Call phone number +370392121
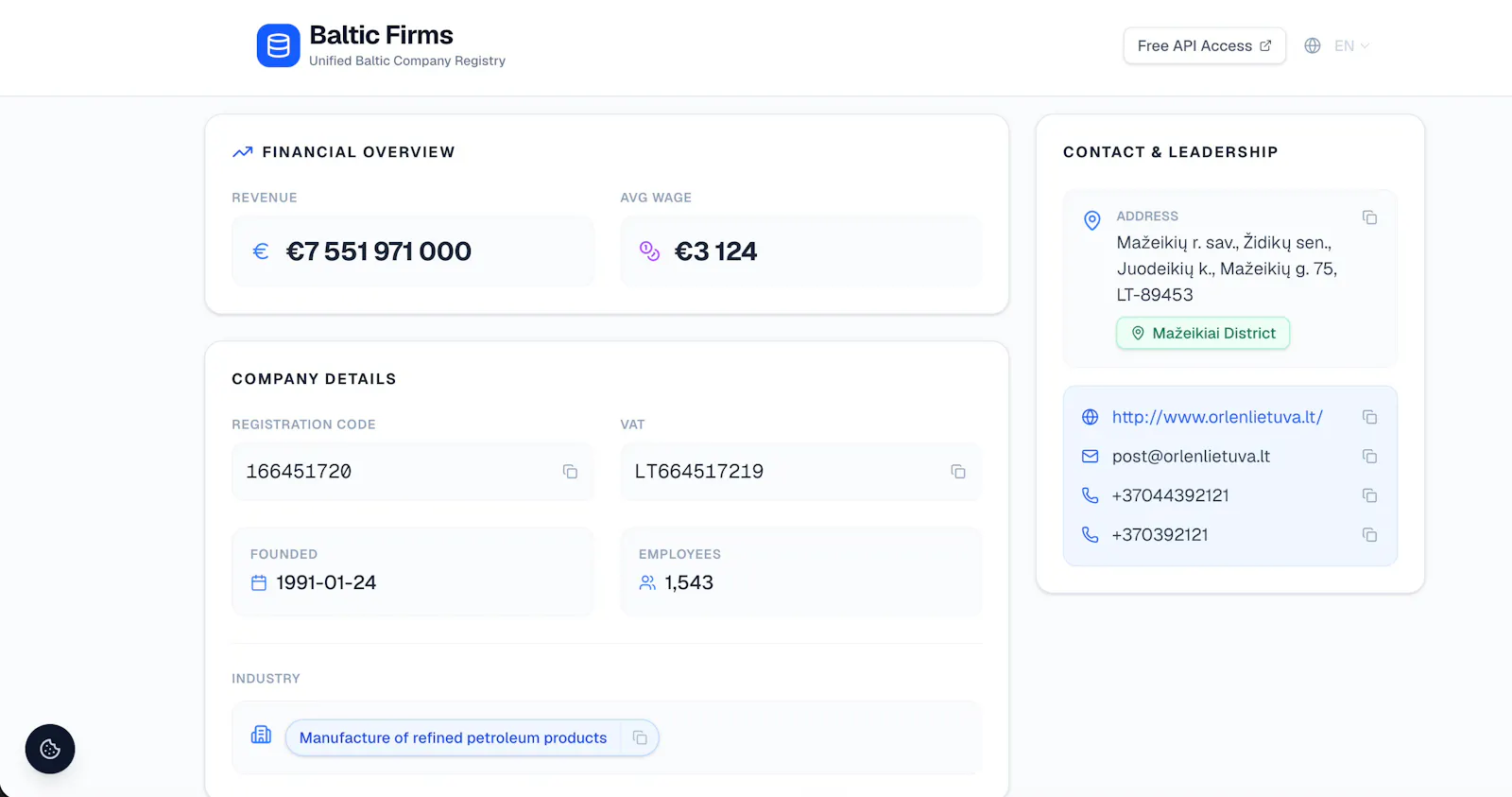The width and height of the screenshot is (1512, 797). [1160, 535]
